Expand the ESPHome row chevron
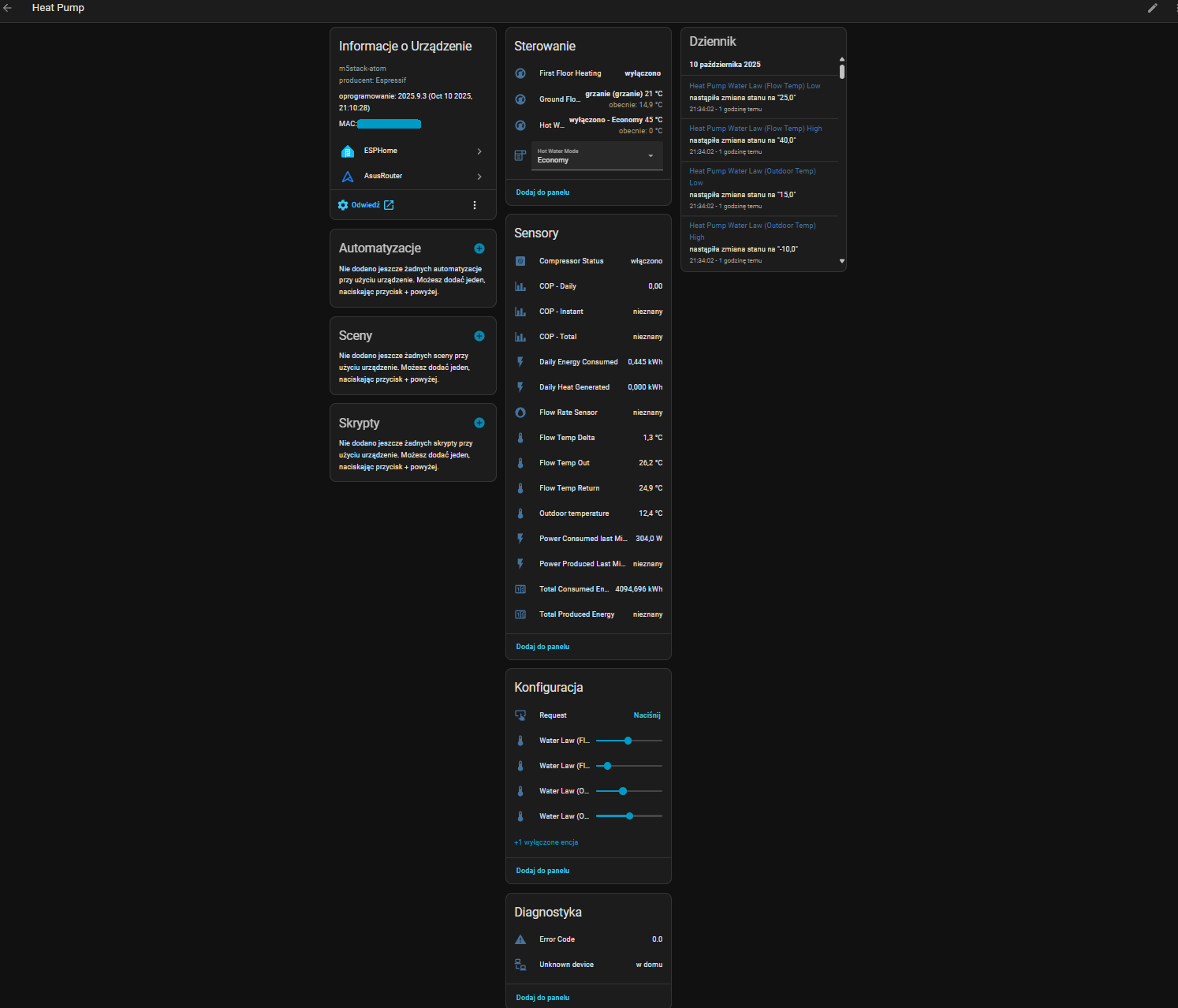 click(479, 151)
